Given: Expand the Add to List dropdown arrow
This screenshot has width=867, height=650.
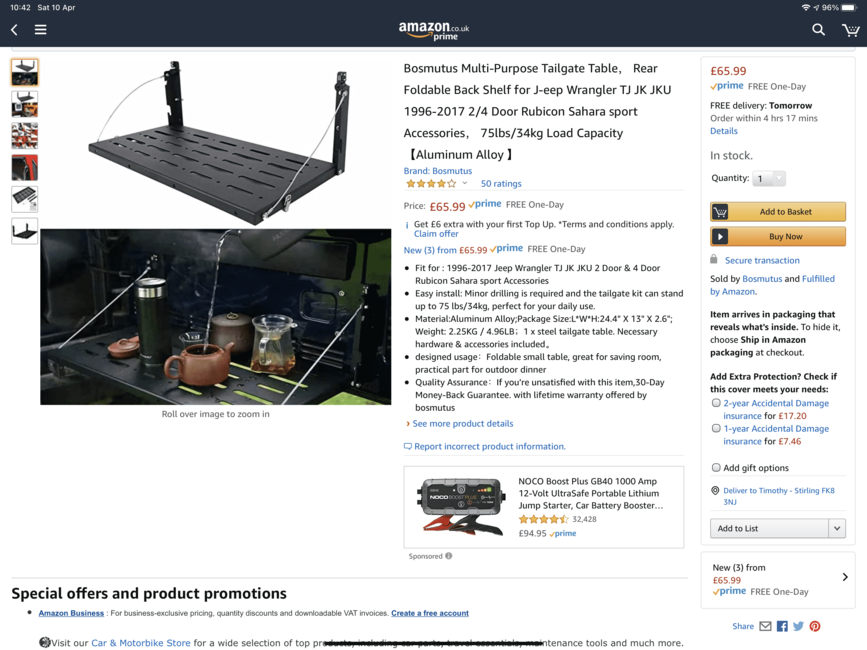Looking at the screenshot, I should (837, 528).
